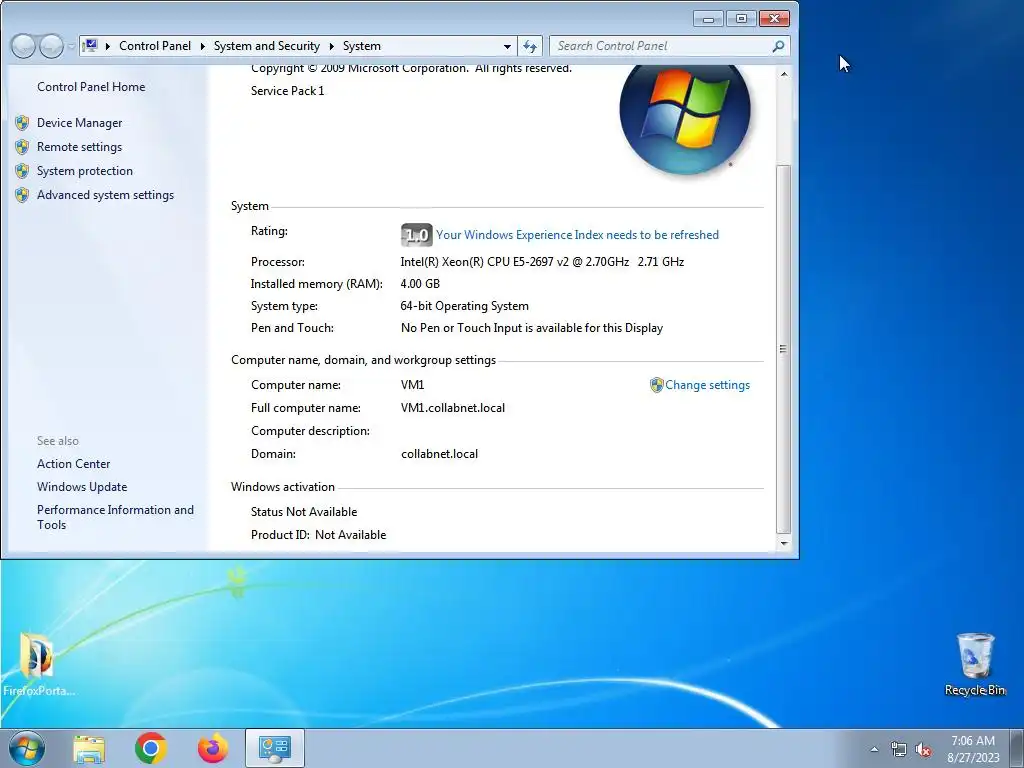
Task: Expand the arrow before Control Panel breadcrumb
Action: click(x=107, y=46)
